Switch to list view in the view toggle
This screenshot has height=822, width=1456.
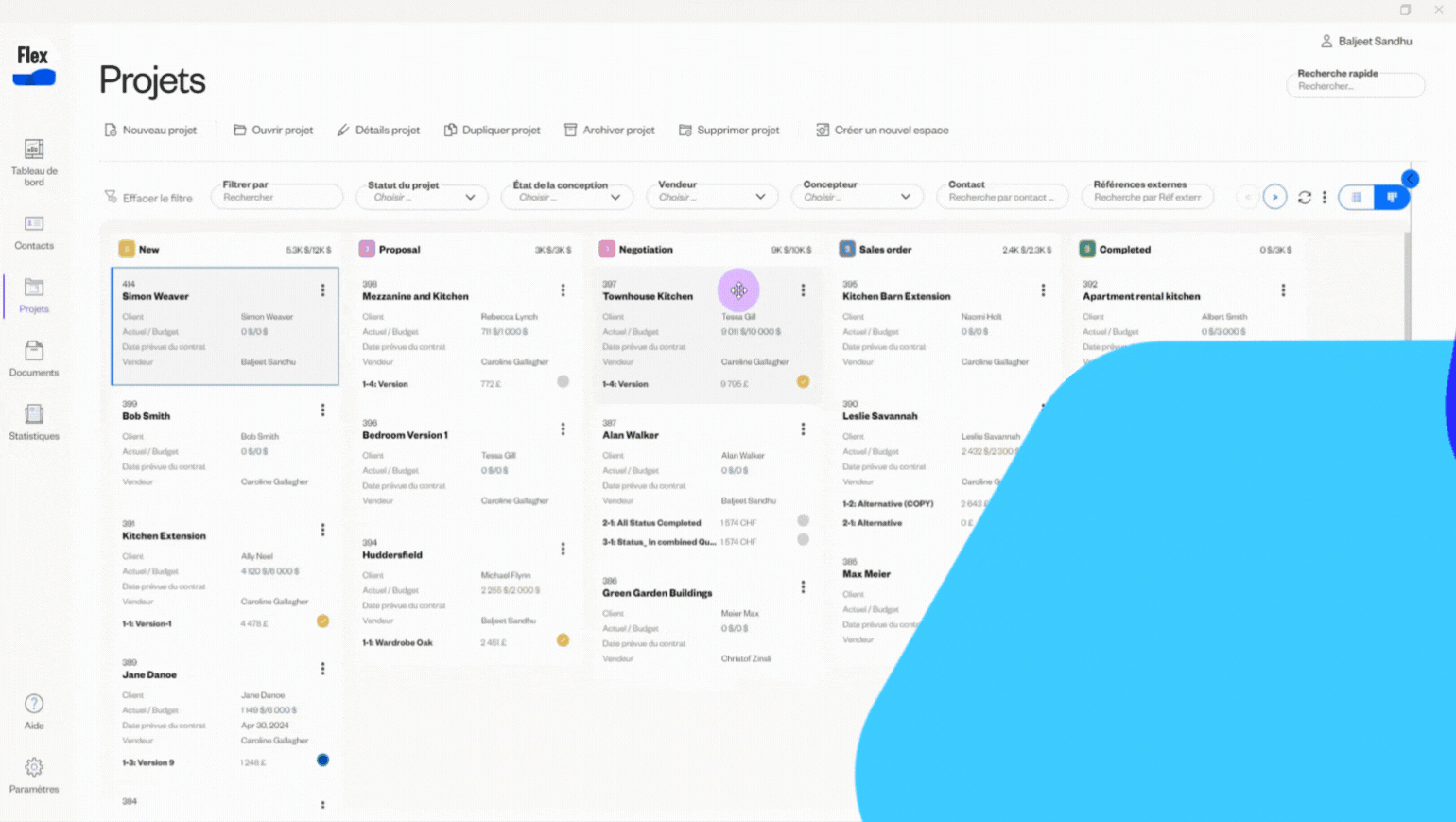1357,197
